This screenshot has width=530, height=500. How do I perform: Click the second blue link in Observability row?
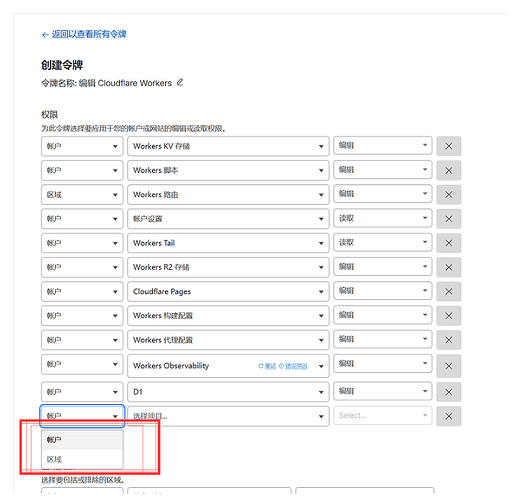pos(293,366)
